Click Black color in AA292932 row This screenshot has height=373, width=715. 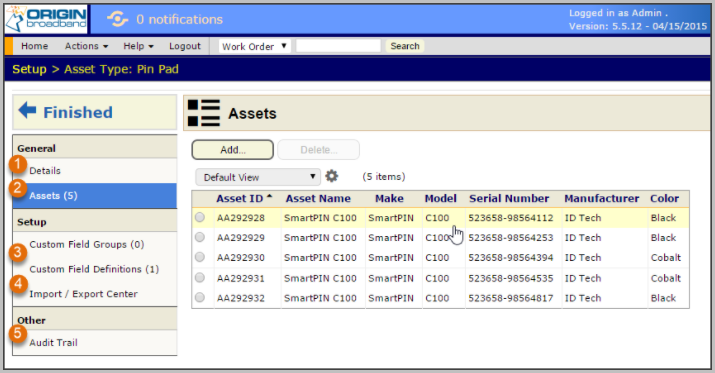[x=663, y=298]
